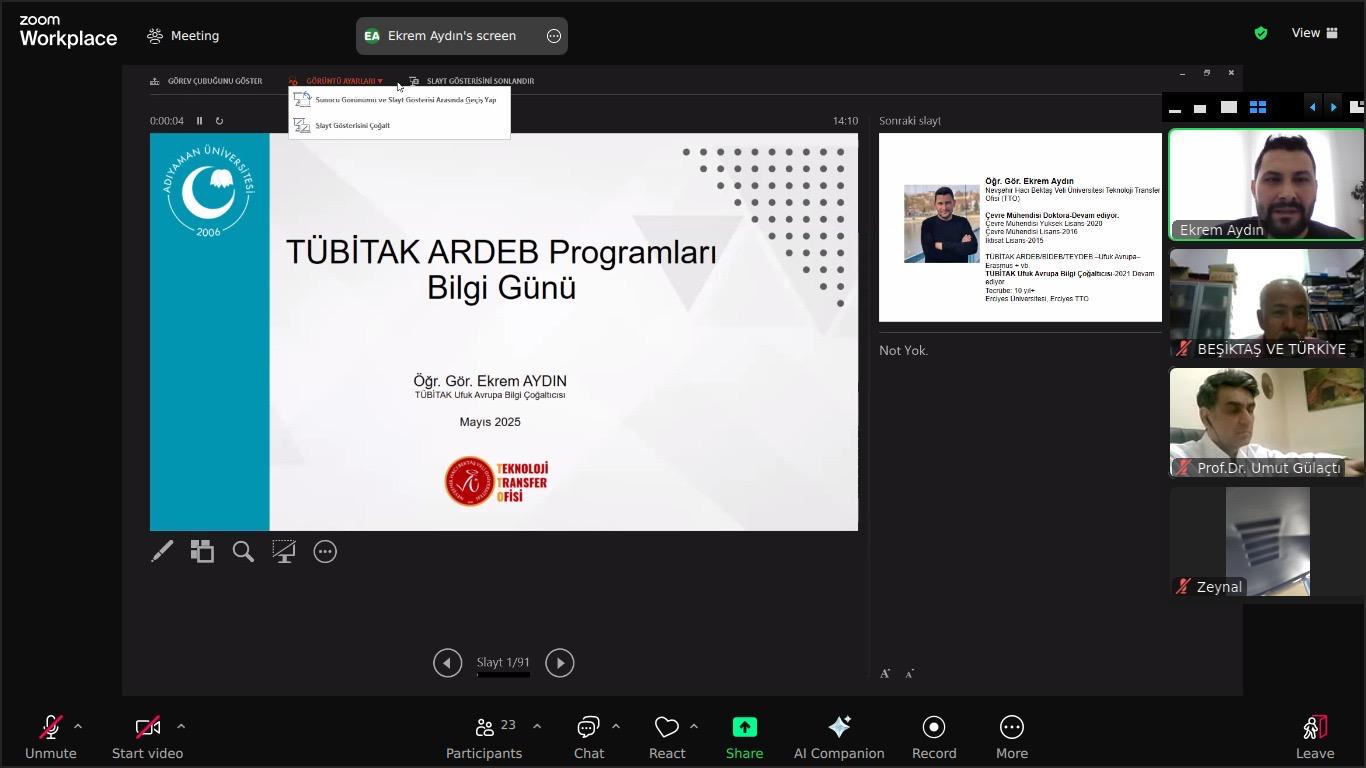
Task: Select Slayt Gösterisini Çoğalt
Action: (x=399, y=126)
